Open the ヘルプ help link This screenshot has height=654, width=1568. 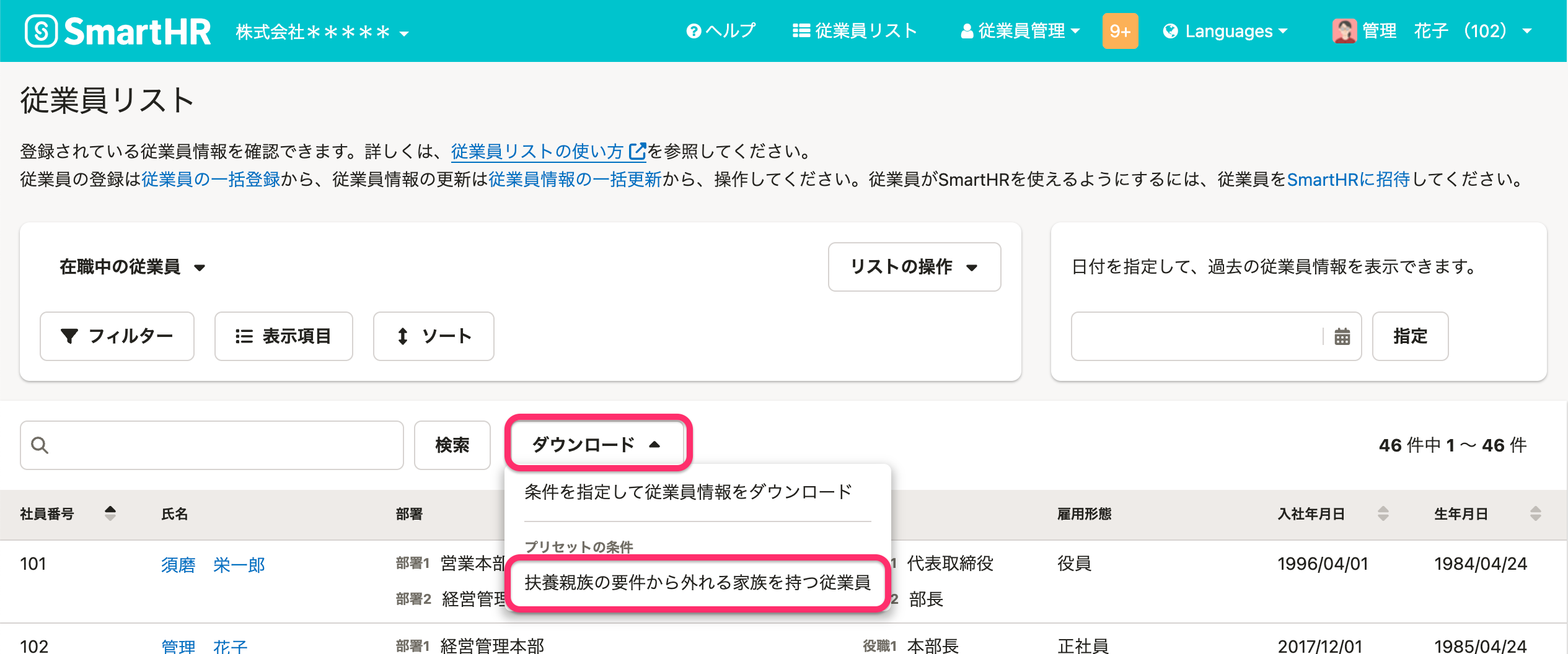[721, 31]
